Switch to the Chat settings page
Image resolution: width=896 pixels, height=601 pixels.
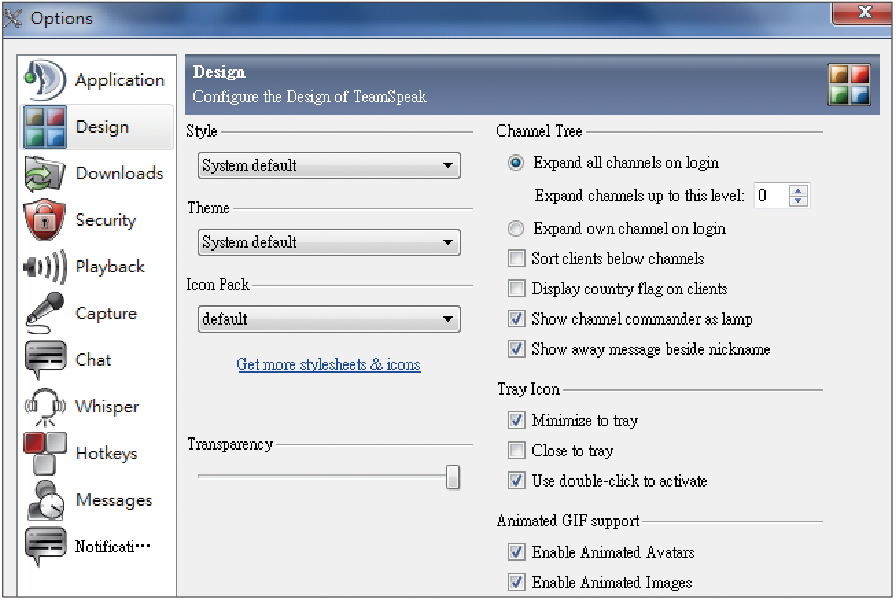tap(93, 360)
